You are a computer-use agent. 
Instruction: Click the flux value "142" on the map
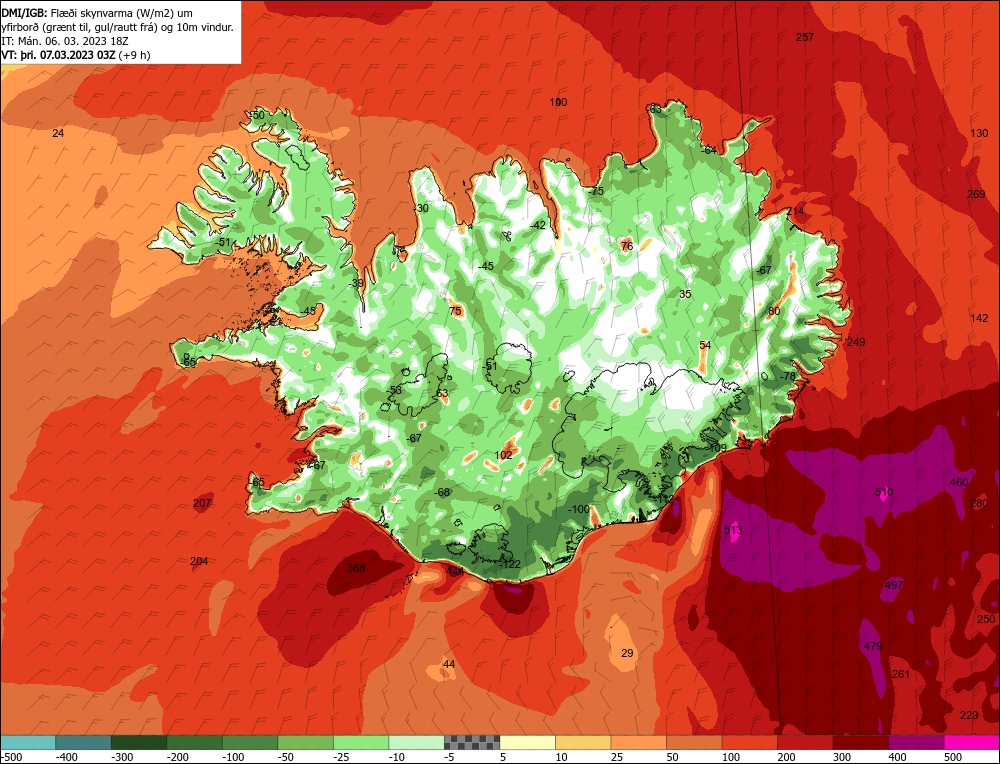point(979,318)
